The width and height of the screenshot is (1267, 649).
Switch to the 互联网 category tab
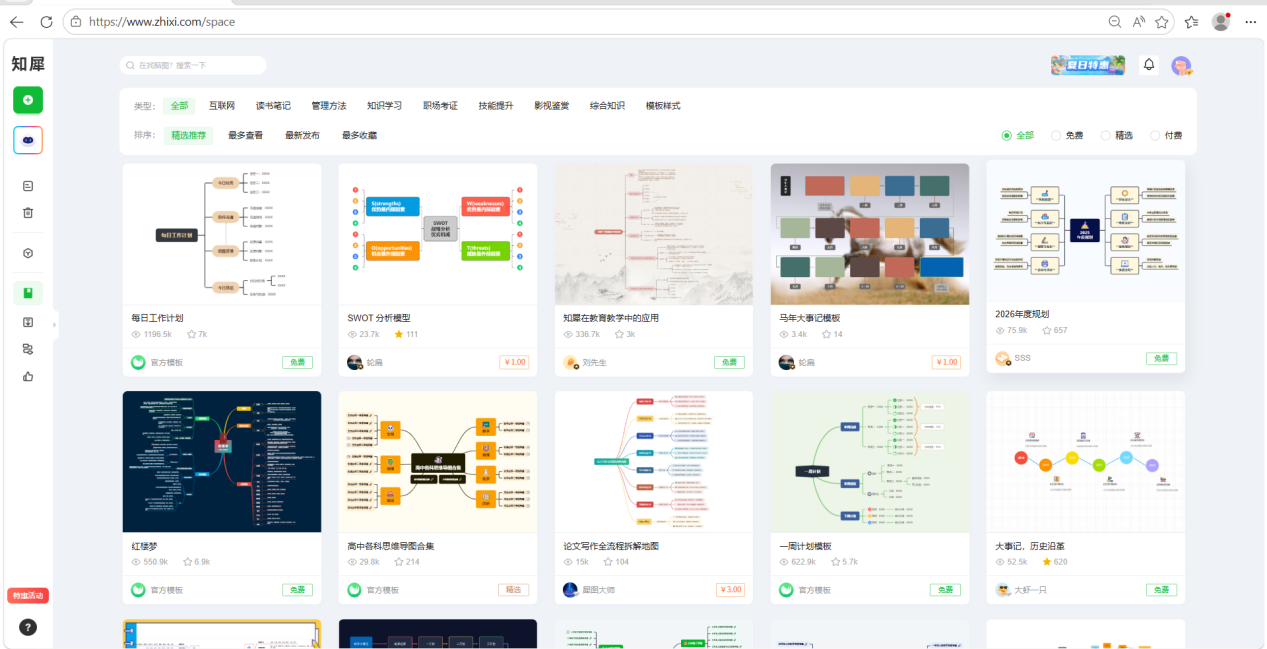[x=222, y=105]
